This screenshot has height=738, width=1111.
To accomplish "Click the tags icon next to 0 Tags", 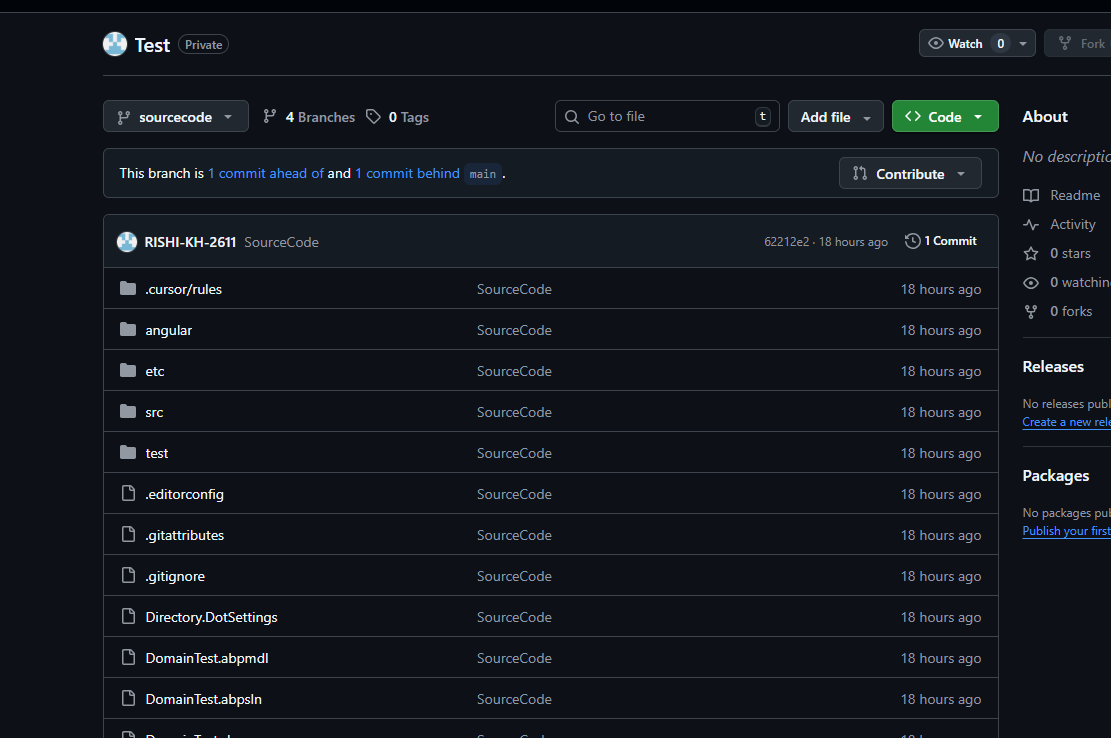I will [x=373, y=117].
